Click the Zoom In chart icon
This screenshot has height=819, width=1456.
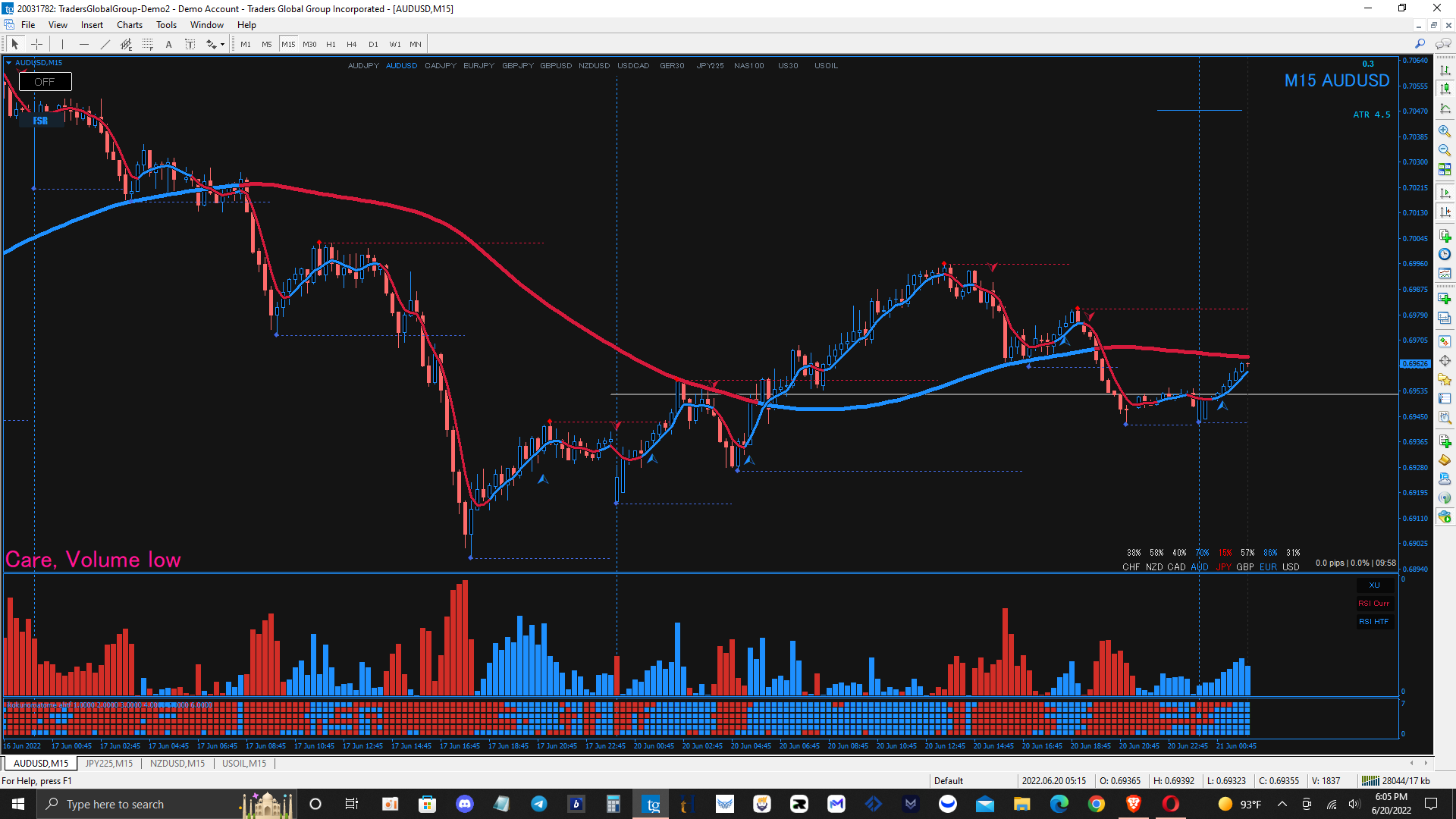point(1445,130)
